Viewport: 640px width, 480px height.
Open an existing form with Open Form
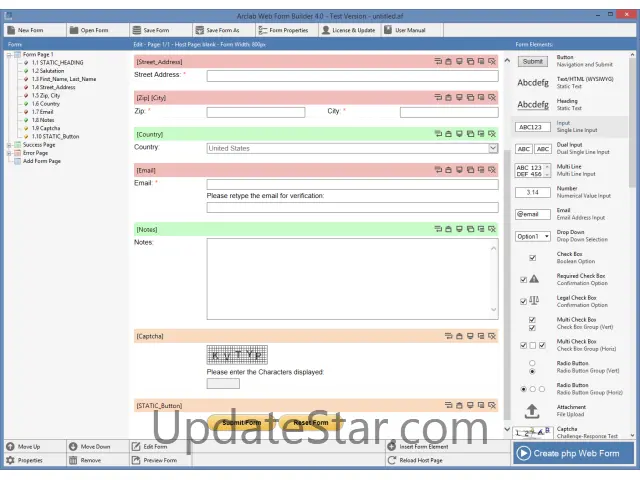pos(98,30)
